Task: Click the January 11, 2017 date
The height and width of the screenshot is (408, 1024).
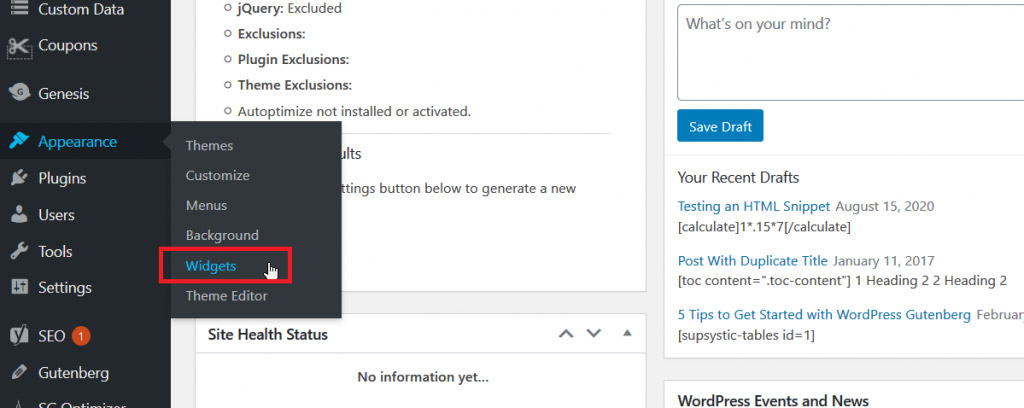Action: click(884, 260)
